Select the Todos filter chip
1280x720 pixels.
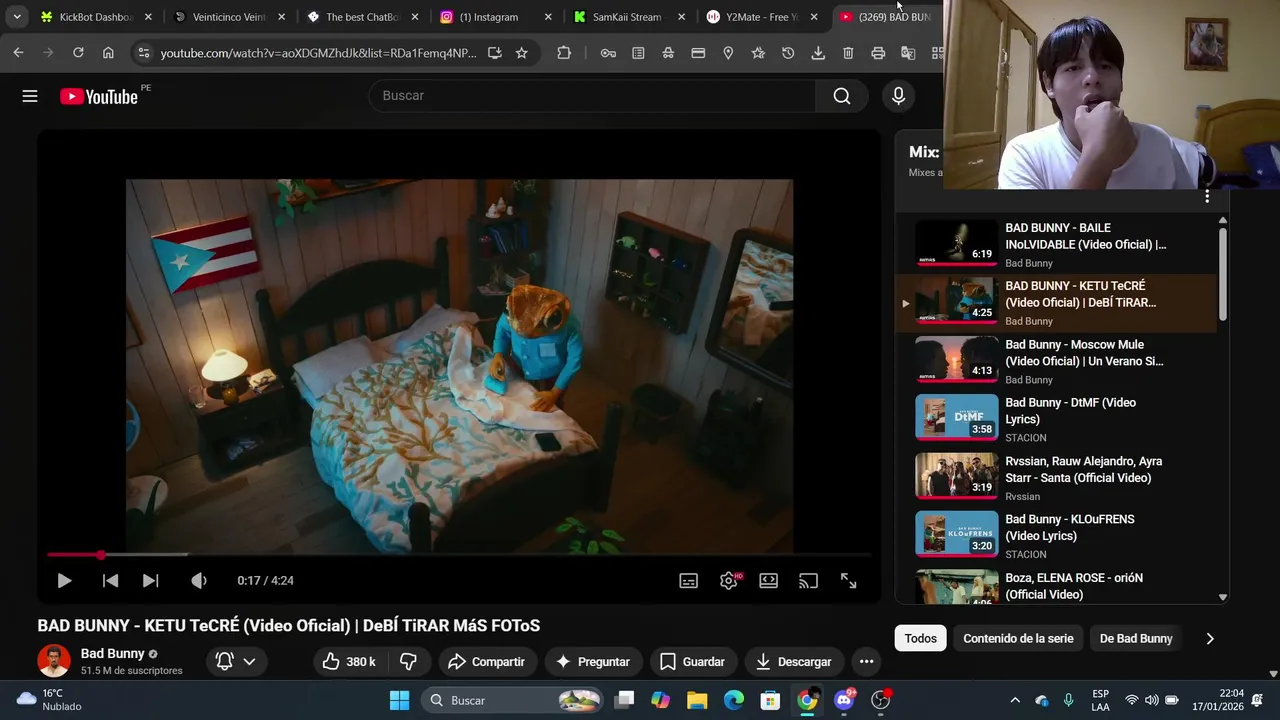coord(921,638)
